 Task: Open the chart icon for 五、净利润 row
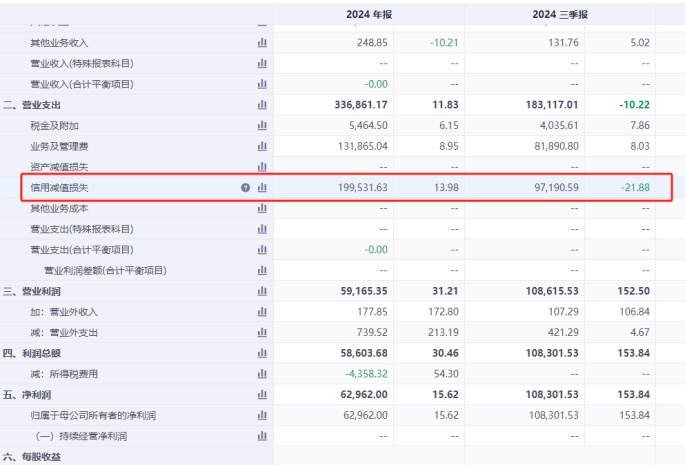(x=262, y=394)
